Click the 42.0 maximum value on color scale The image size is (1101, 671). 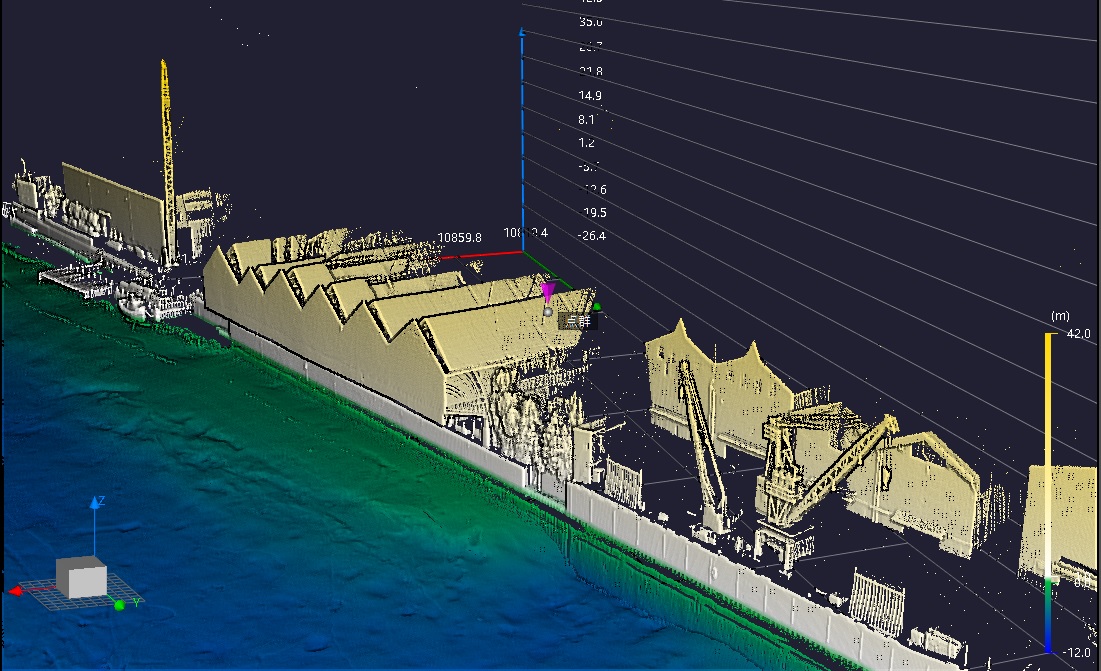[1077, 334]
